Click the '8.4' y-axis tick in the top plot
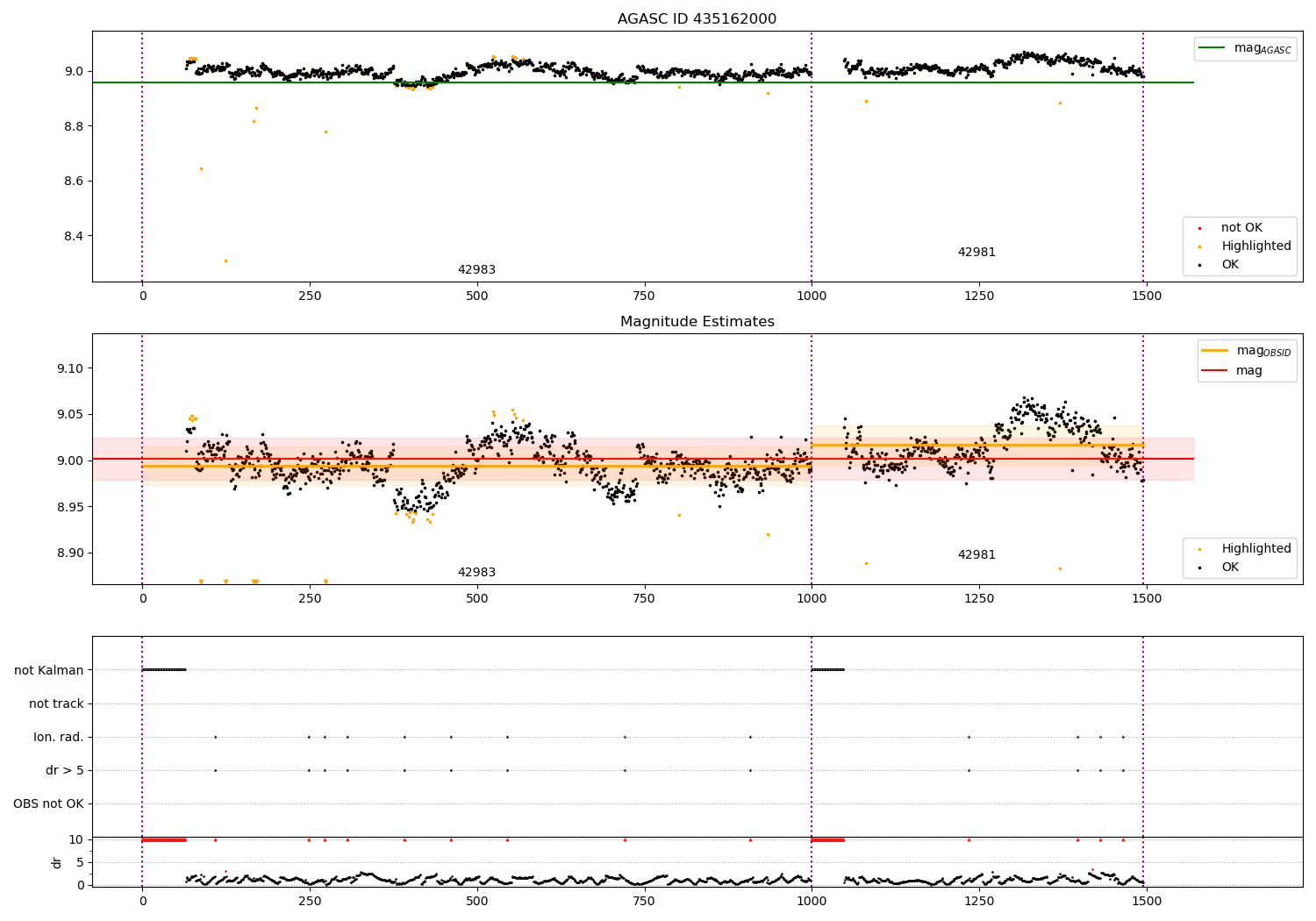The height and width of the screenshot is (921, 1316). [74, 236]
